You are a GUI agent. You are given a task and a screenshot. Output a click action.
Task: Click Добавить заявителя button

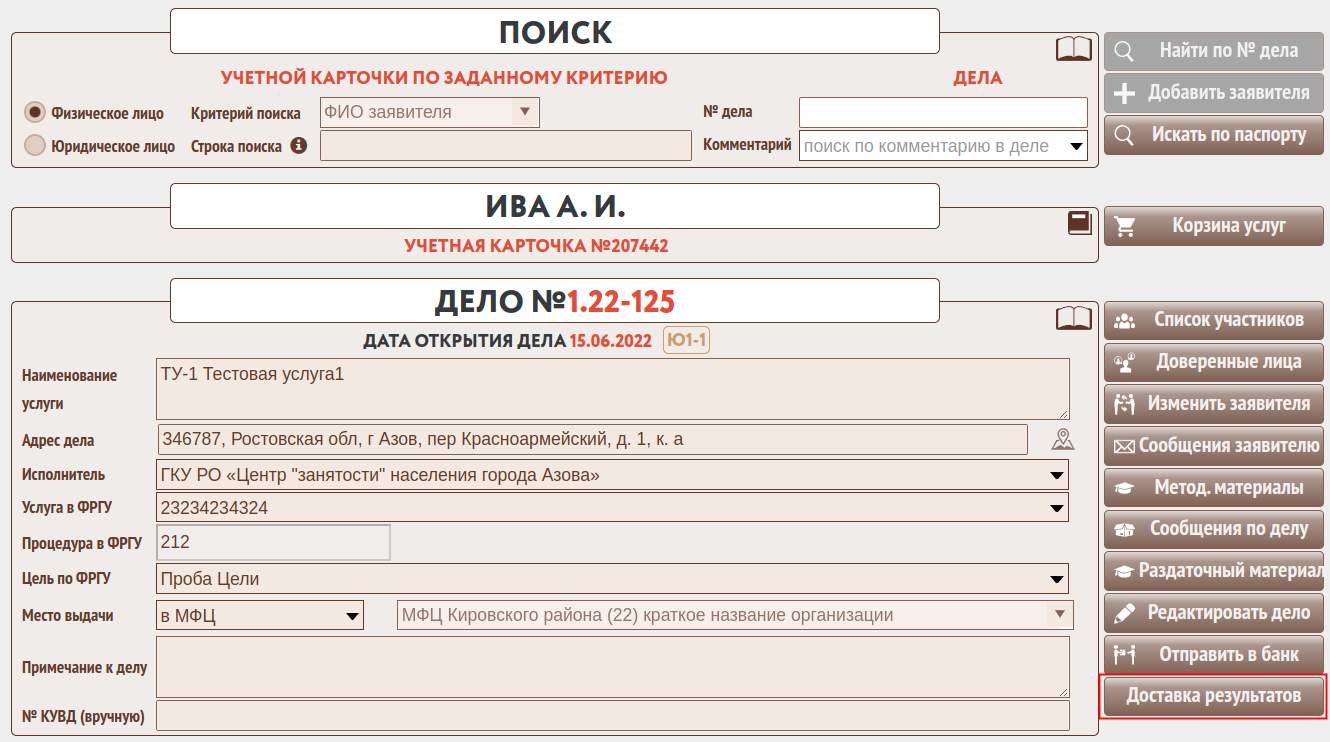click(x=1213, y=93)
